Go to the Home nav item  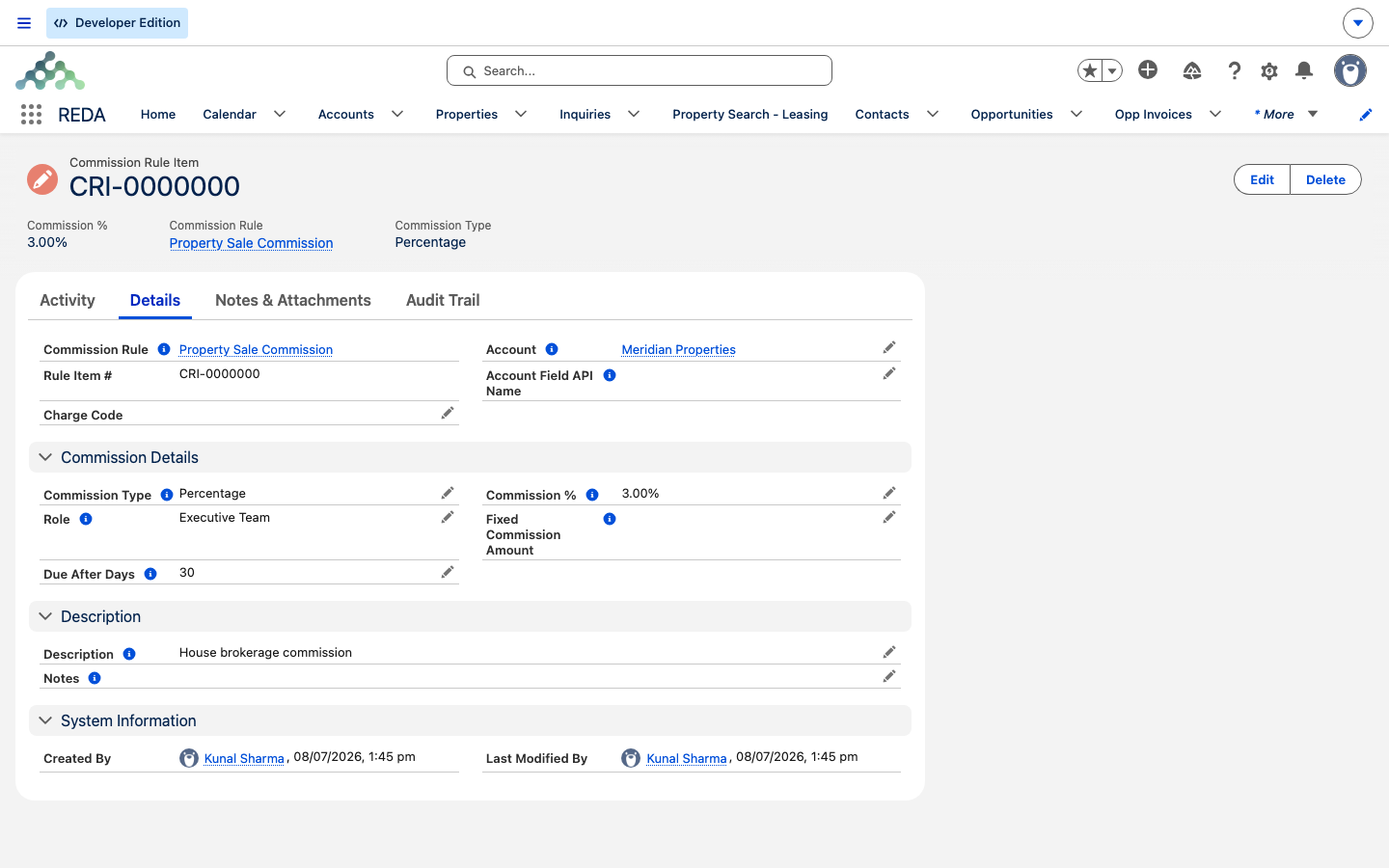tap(158, 114)
